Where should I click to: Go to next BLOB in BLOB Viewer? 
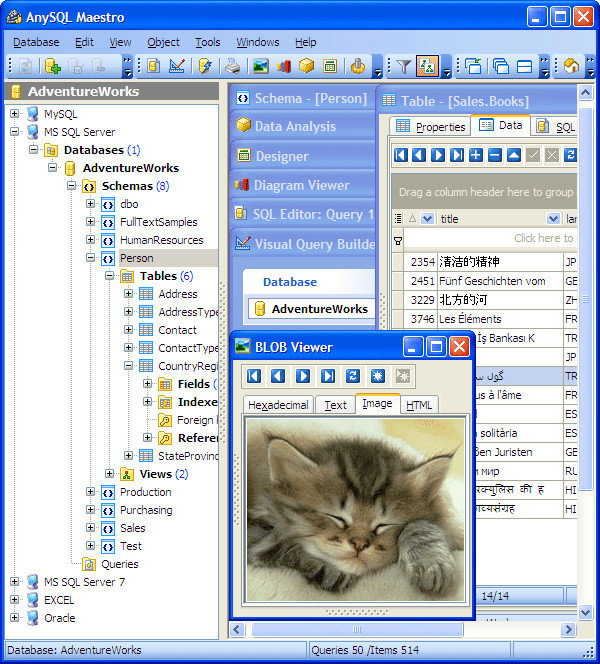(x=303, y=376)
